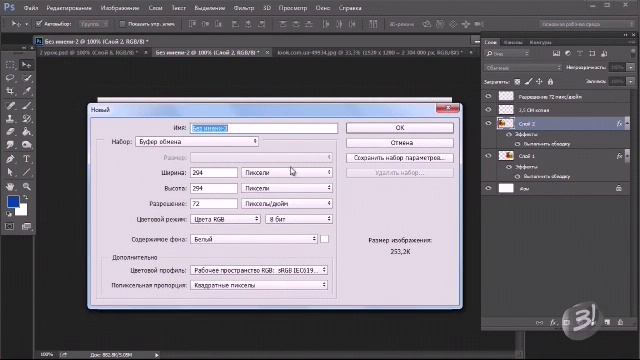This screenshot has width=640, height=360.
Task: Hide the Фон background layer
Action: click(x=489, y=188)
